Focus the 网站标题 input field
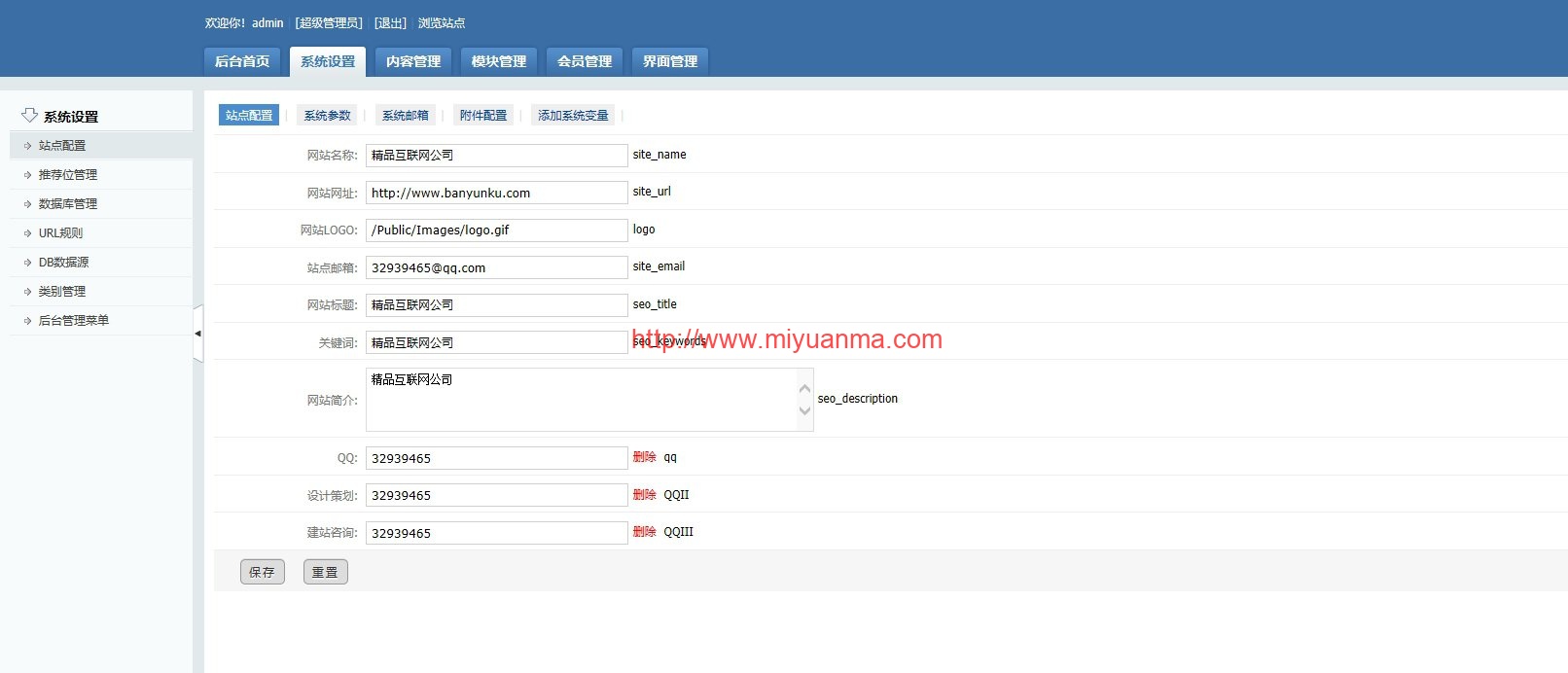This screenshot has width=1568, height=673. (x=496, y=304)
